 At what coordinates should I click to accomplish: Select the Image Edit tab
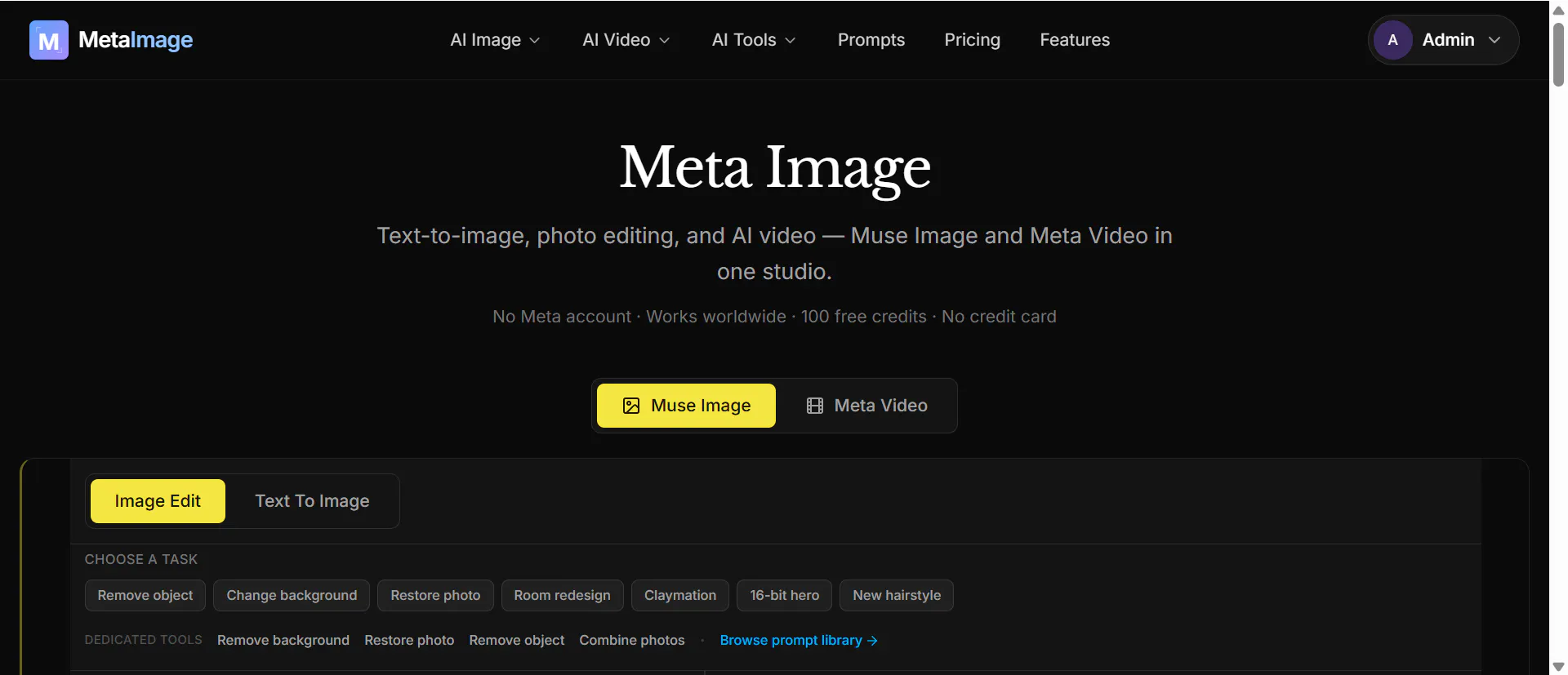pyautogui.click(x=158, y=501)
